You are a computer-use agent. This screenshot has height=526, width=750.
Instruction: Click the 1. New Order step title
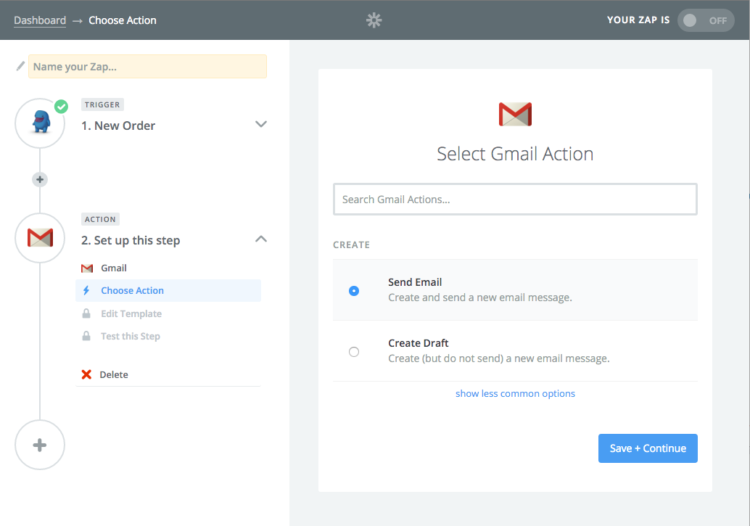118,125
